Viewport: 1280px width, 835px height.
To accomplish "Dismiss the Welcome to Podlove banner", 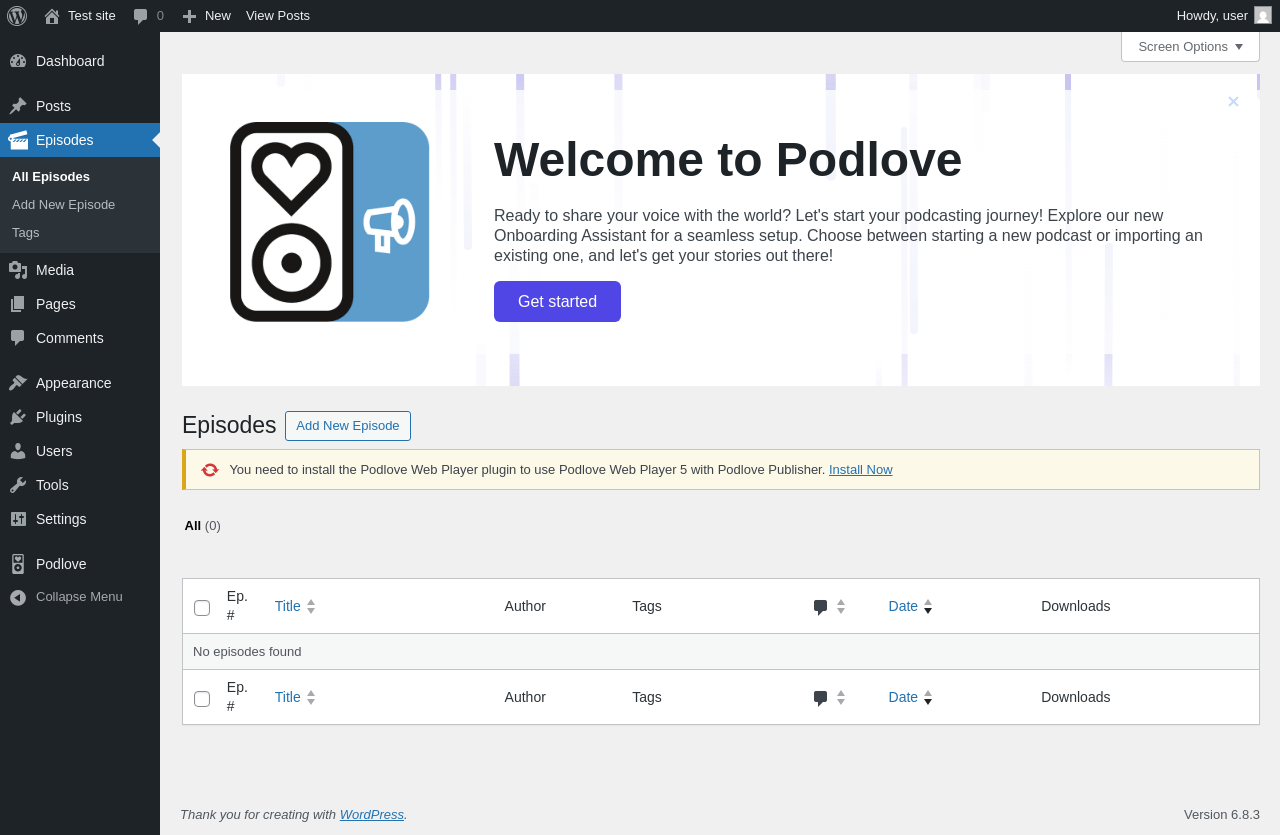I will coord(1233,102).
